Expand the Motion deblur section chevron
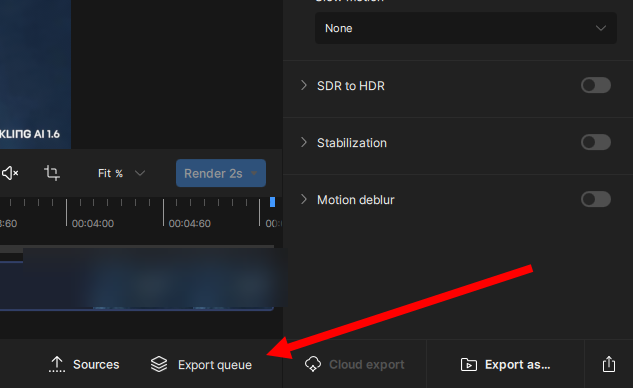The width and height of the screenshot is (633, 388). (304, 199)
